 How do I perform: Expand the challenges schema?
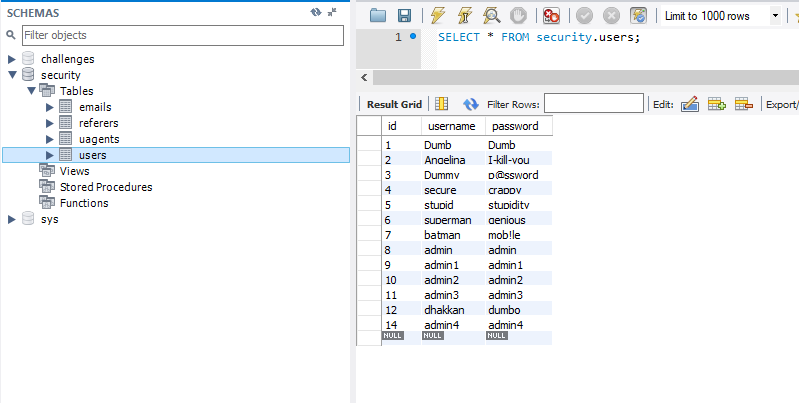12,59
